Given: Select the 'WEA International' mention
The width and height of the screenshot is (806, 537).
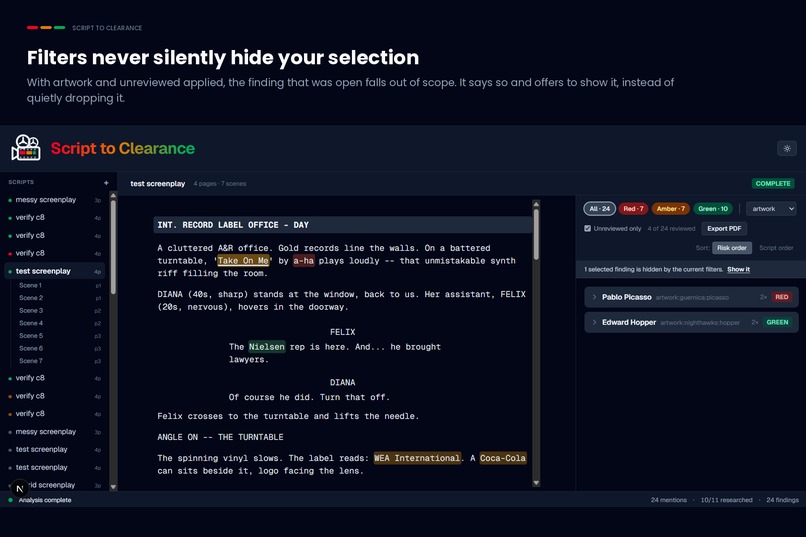Looking at the screenshot, I should 417,458.
